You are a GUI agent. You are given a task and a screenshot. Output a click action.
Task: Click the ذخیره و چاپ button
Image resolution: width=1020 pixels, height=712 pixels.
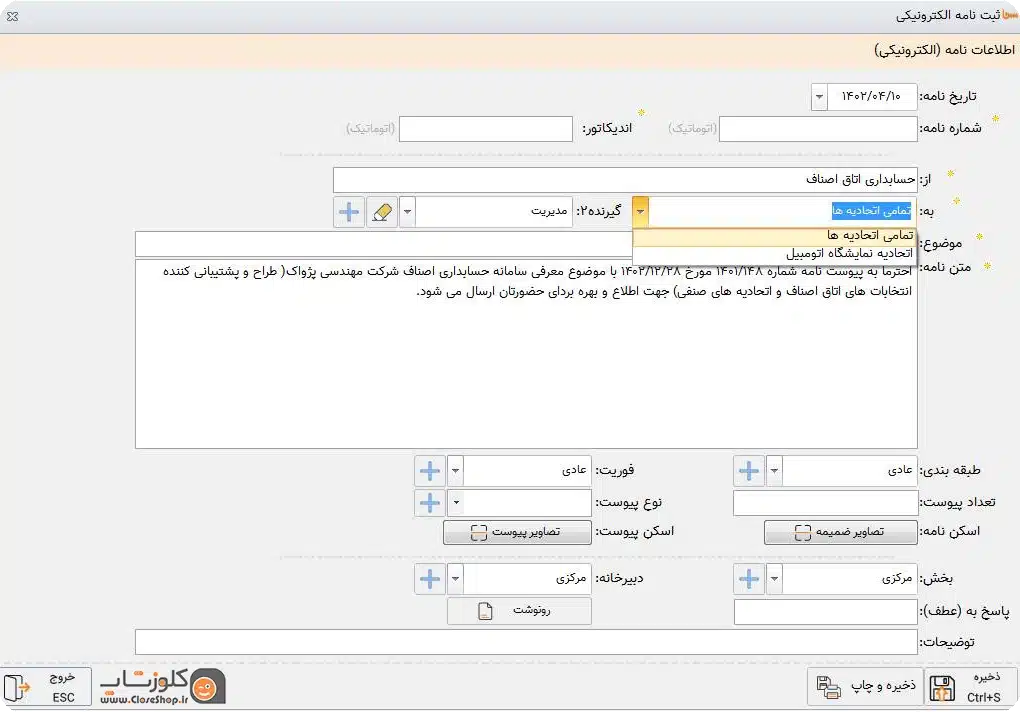click(x=865, y=687)
